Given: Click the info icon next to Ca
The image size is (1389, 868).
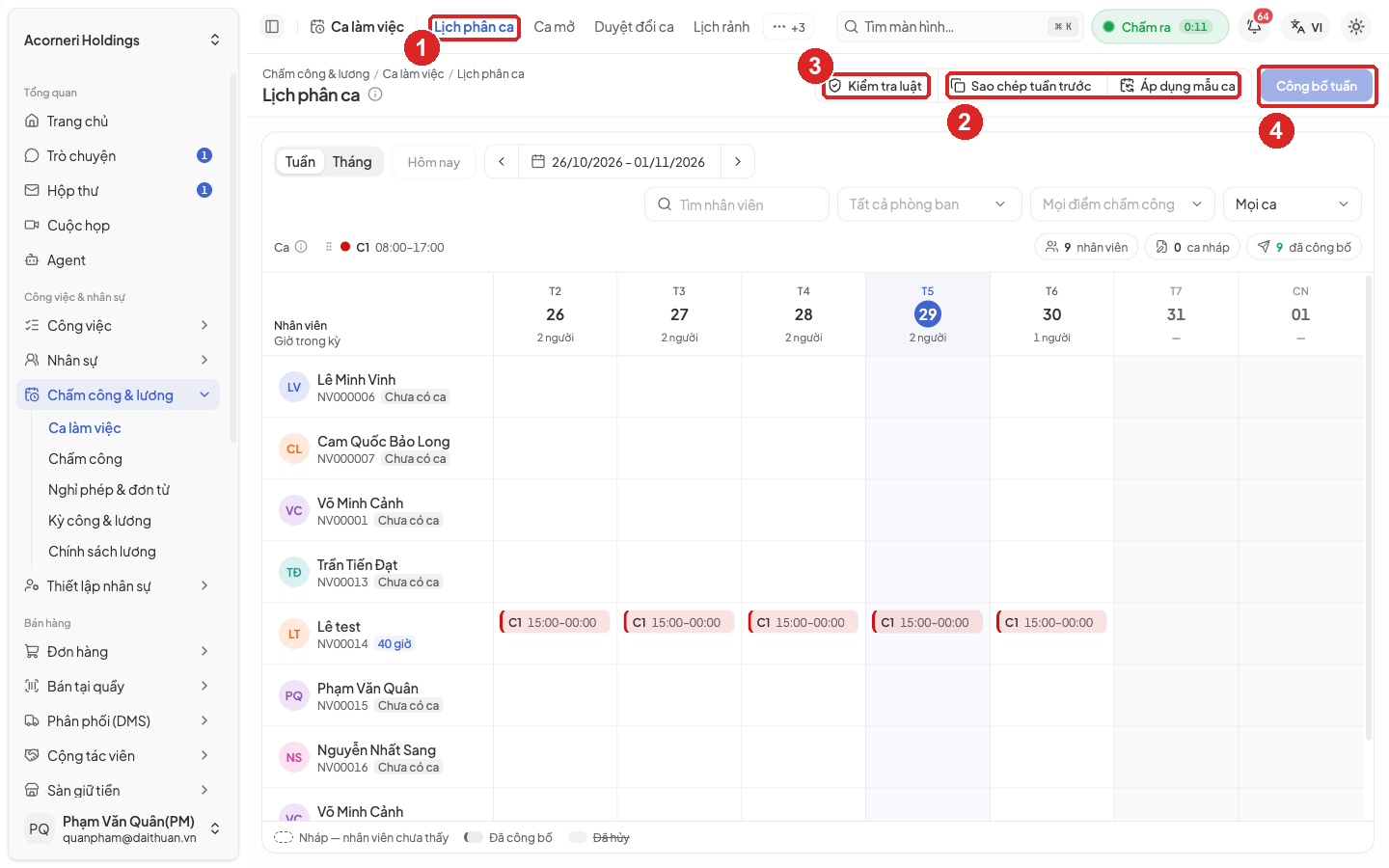Looking at the screenshot, I should pos(301,247).
